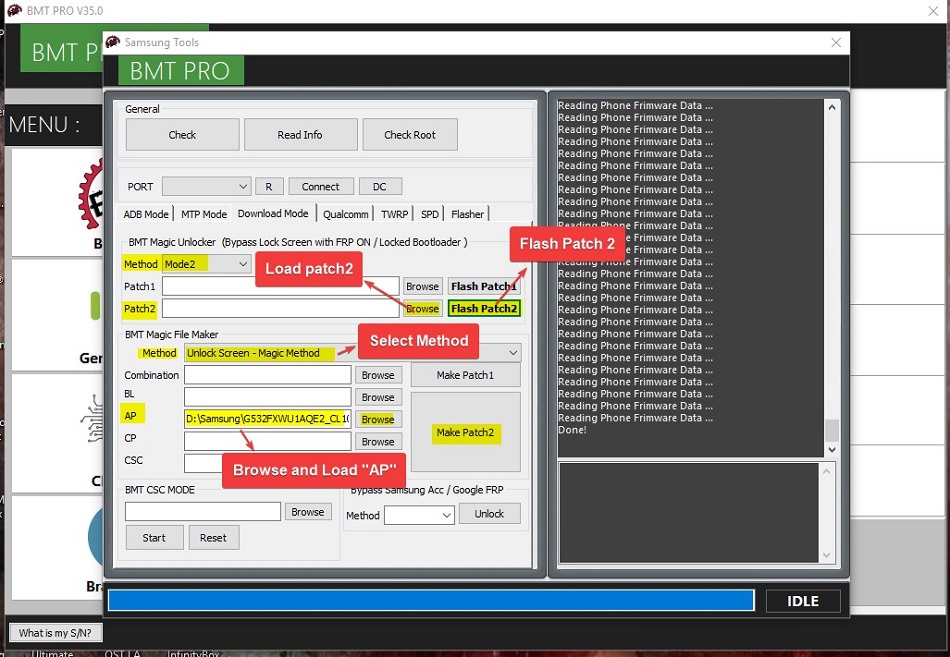This screenshot has height=657, width=950.
Task: Switch to the Flasher tab
Action: 468,214
